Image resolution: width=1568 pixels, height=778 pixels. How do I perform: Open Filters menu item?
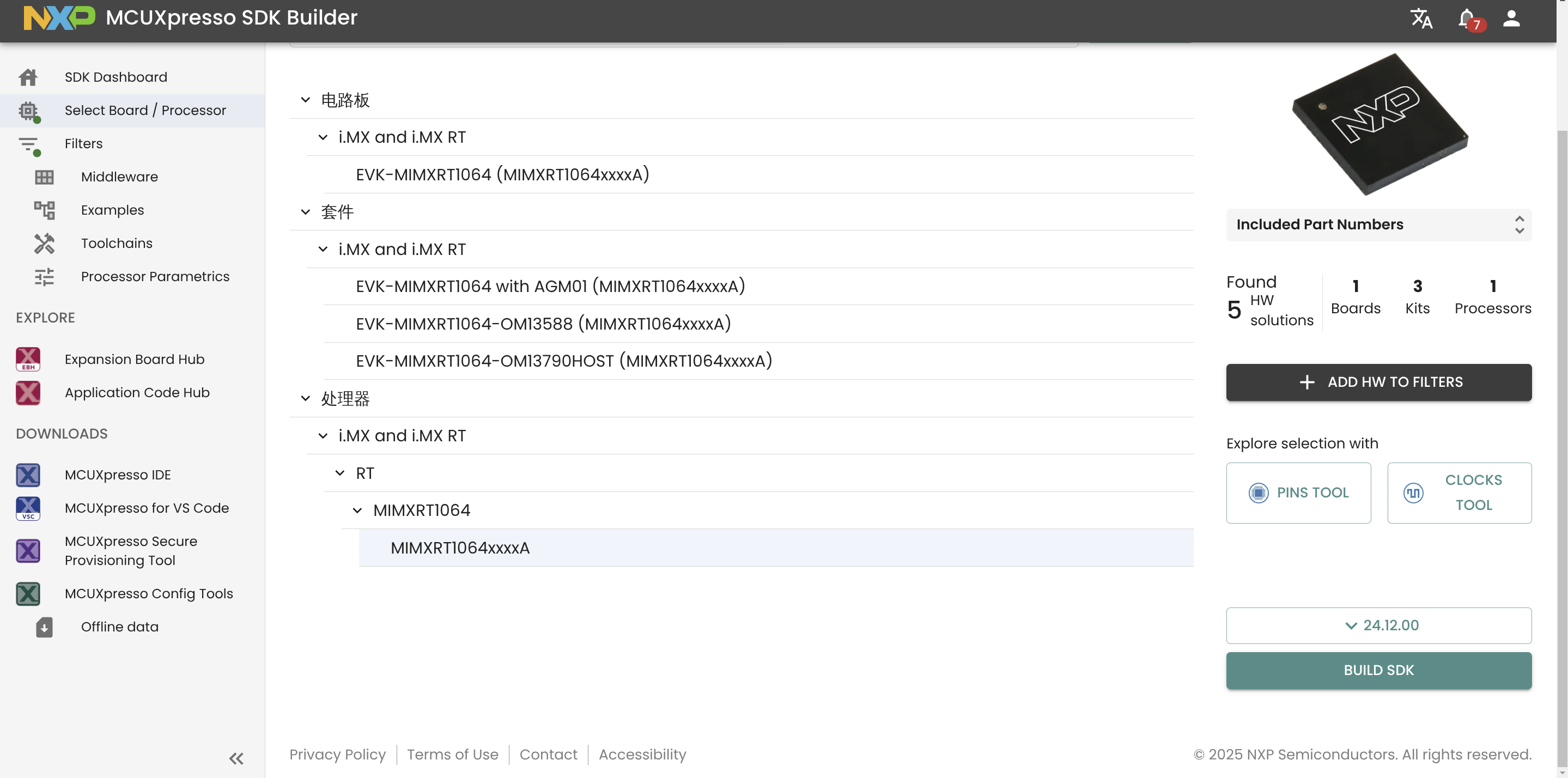83,144
